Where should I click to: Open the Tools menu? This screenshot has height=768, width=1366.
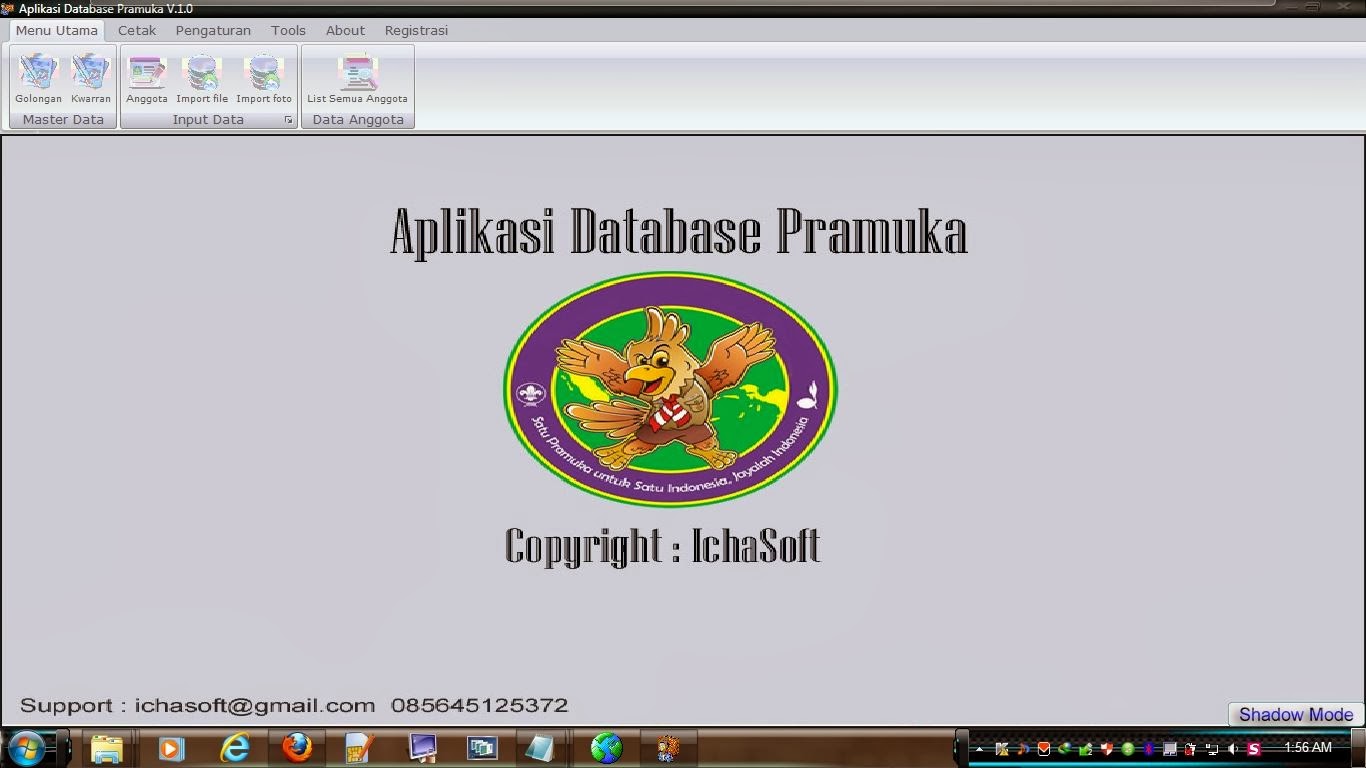(288, 30)
